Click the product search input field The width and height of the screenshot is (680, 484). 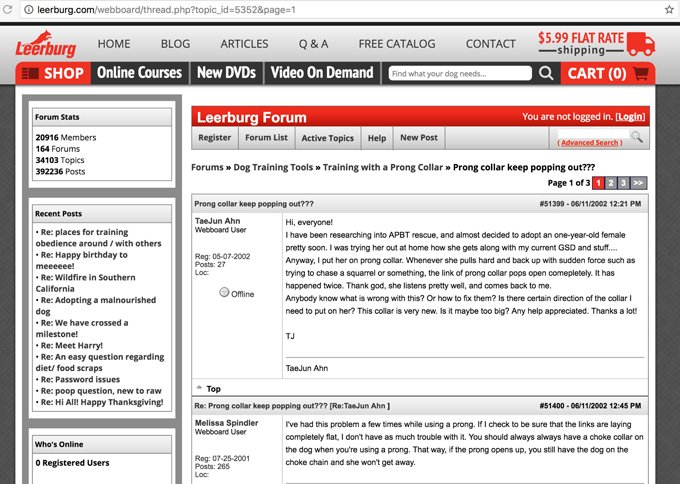(460, 73)
